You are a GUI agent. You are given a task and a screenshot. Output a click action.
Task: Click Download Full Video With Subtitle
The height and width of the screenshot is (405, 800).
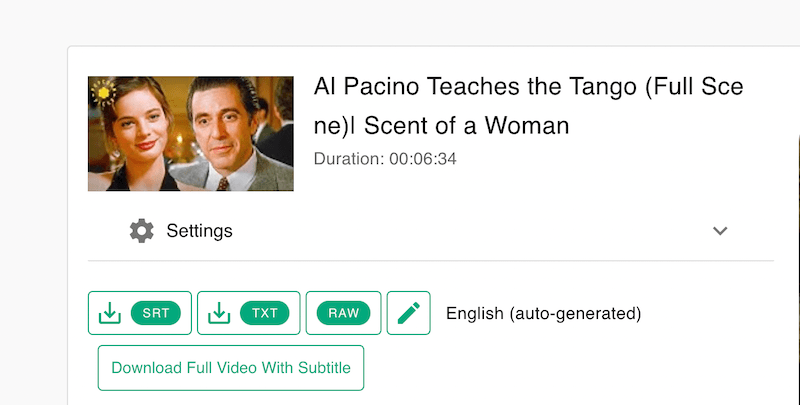click(x=231, y=368)
